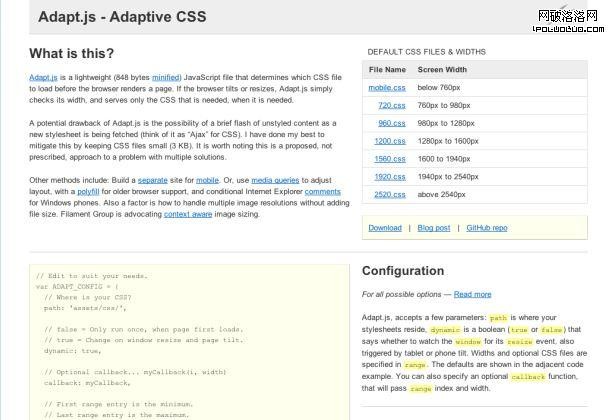This screenshot has width=615, height=420.
Task: Open the GitHub repo link
Action: pos(486,228)
